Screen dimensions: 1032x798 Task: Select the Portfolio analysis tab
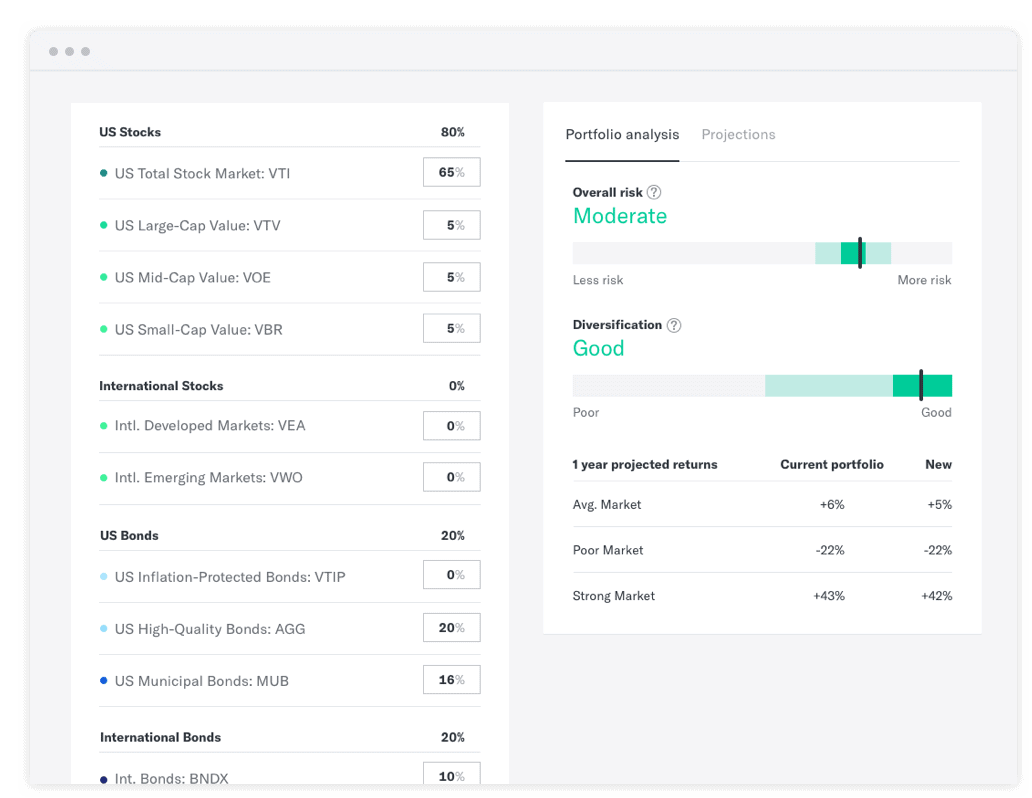pyautogui.click(x=622, y=134)
